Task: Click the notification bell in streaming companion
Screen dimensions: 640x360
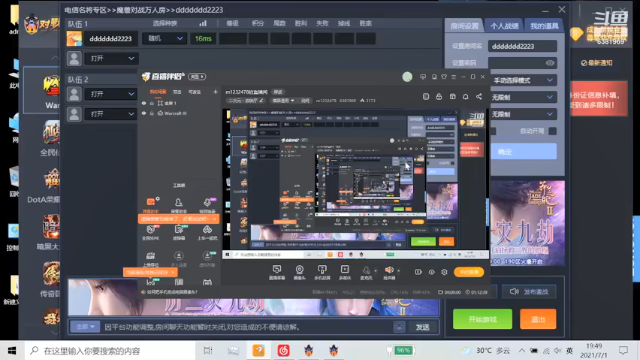Action: tap(465, 97)
